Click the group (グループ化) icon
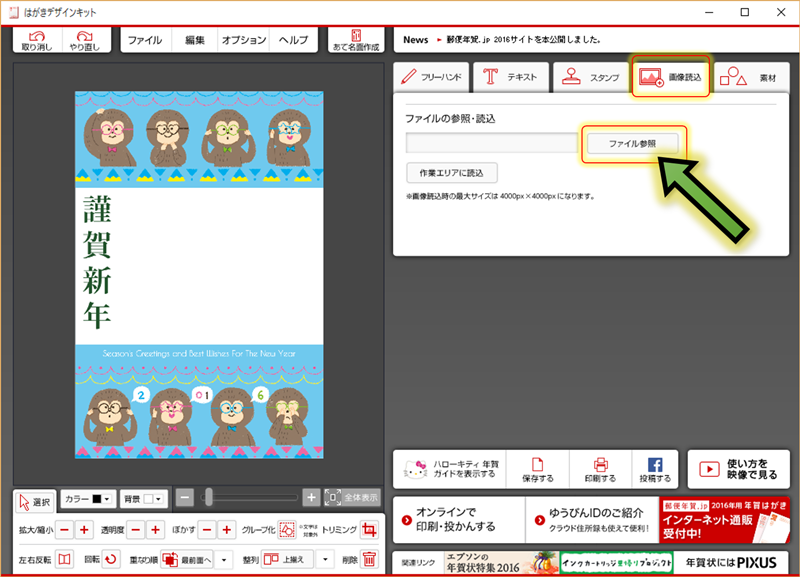This screenshot has height=577, width=800. 288,530
